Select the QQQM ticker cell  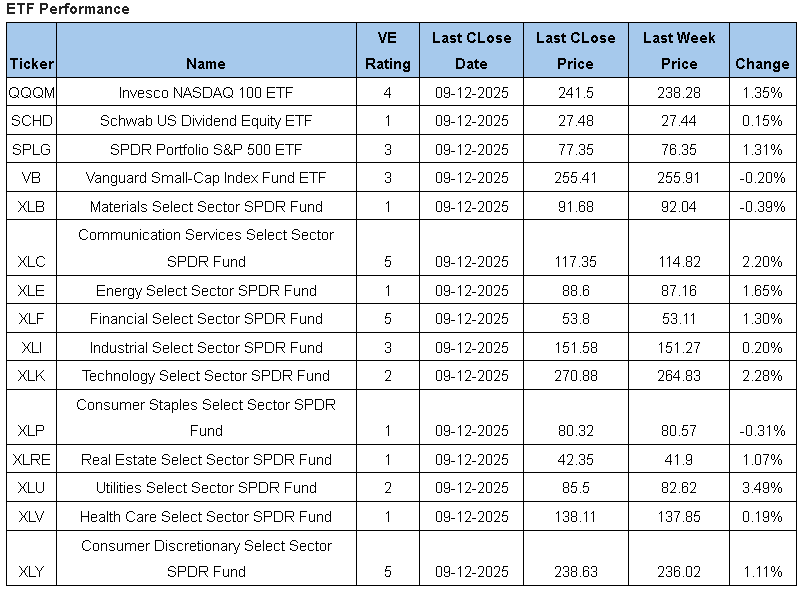(x=31, y=93)
